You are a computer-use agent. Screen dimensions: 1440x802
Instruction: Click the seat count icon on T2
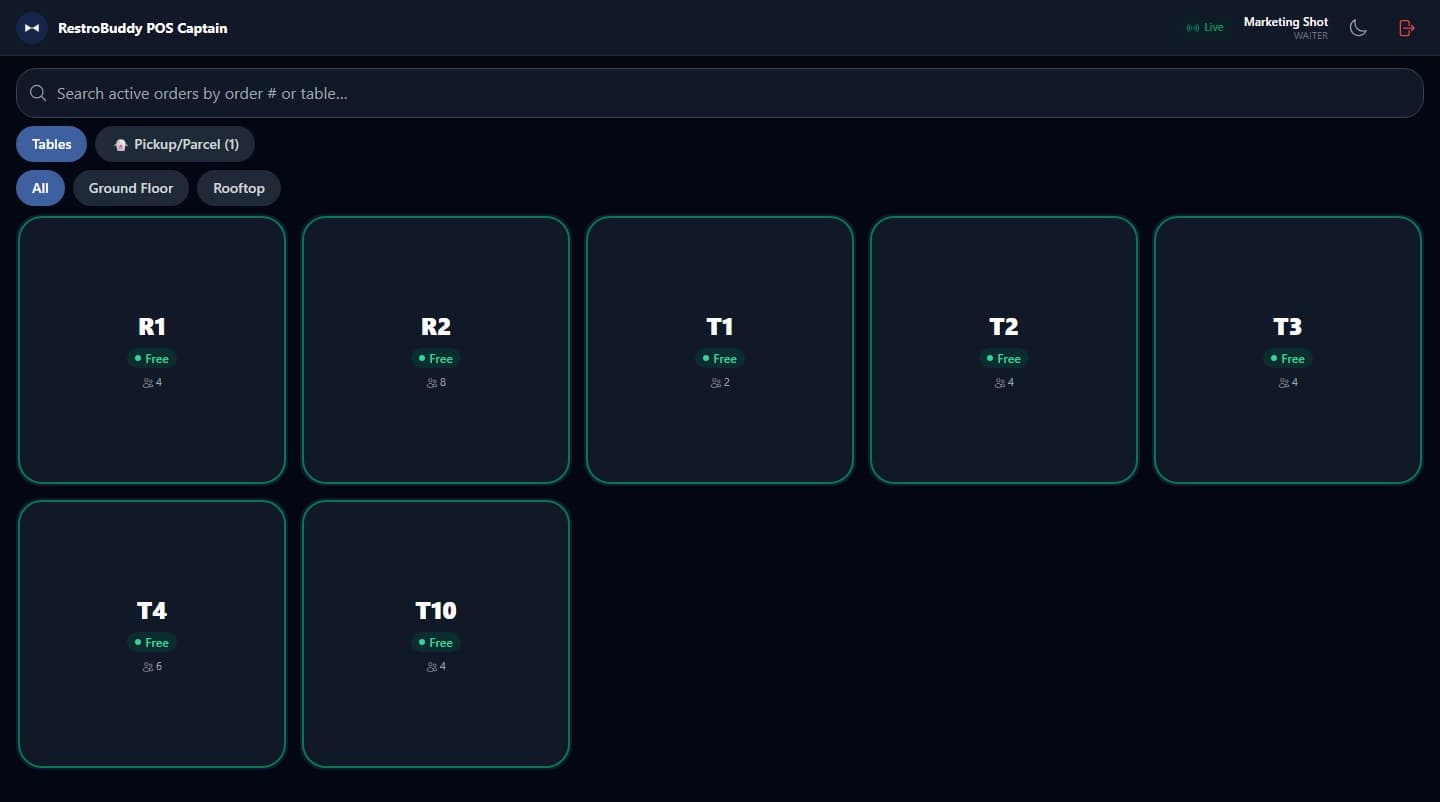click(x=1000, y=383)
